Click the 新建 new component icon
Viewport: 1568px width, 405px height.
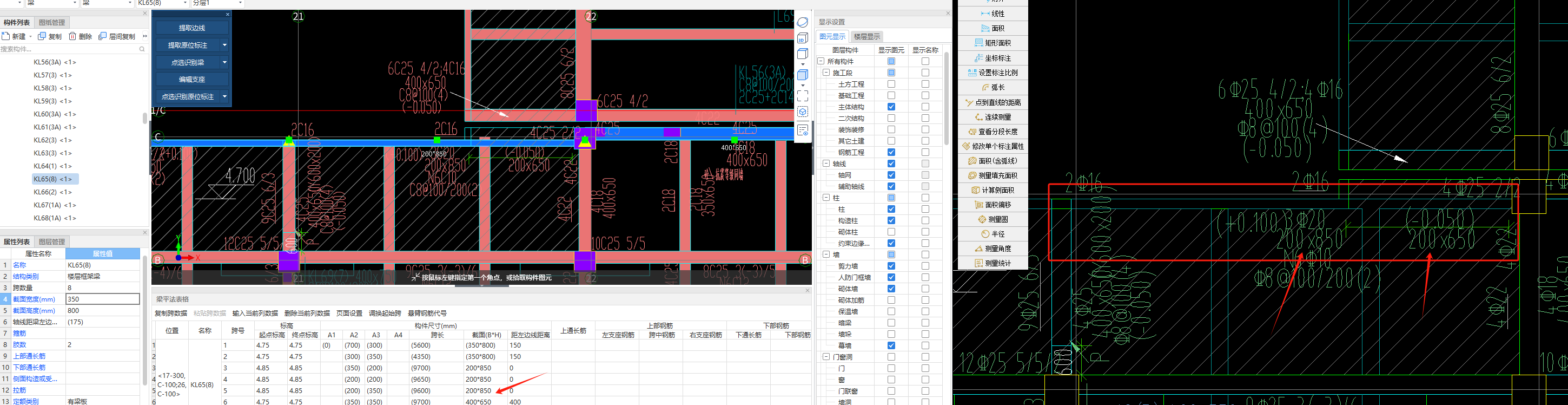[5, 36]
